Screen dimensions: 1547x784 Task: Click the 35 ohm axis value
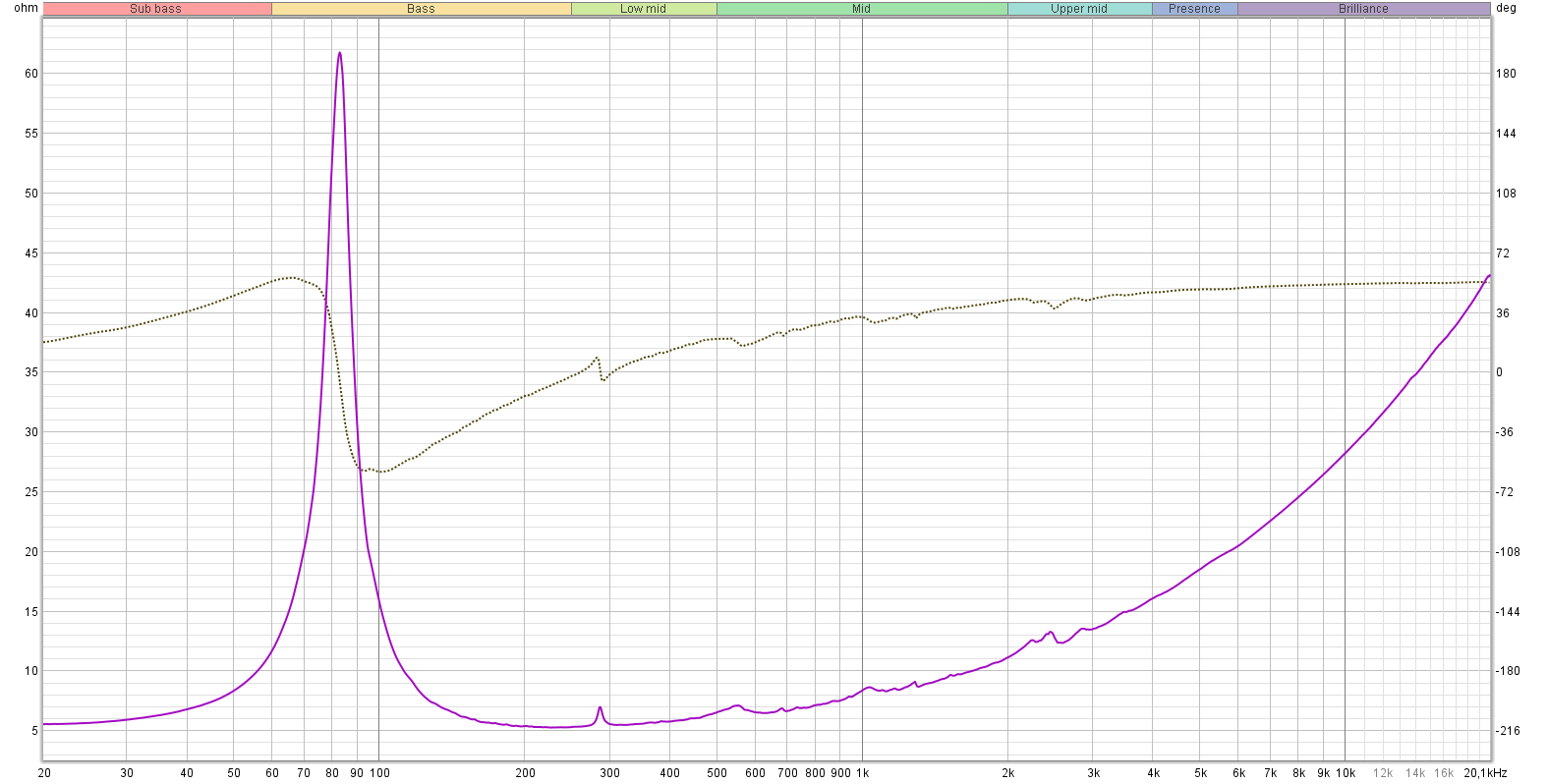pos(31,372)
